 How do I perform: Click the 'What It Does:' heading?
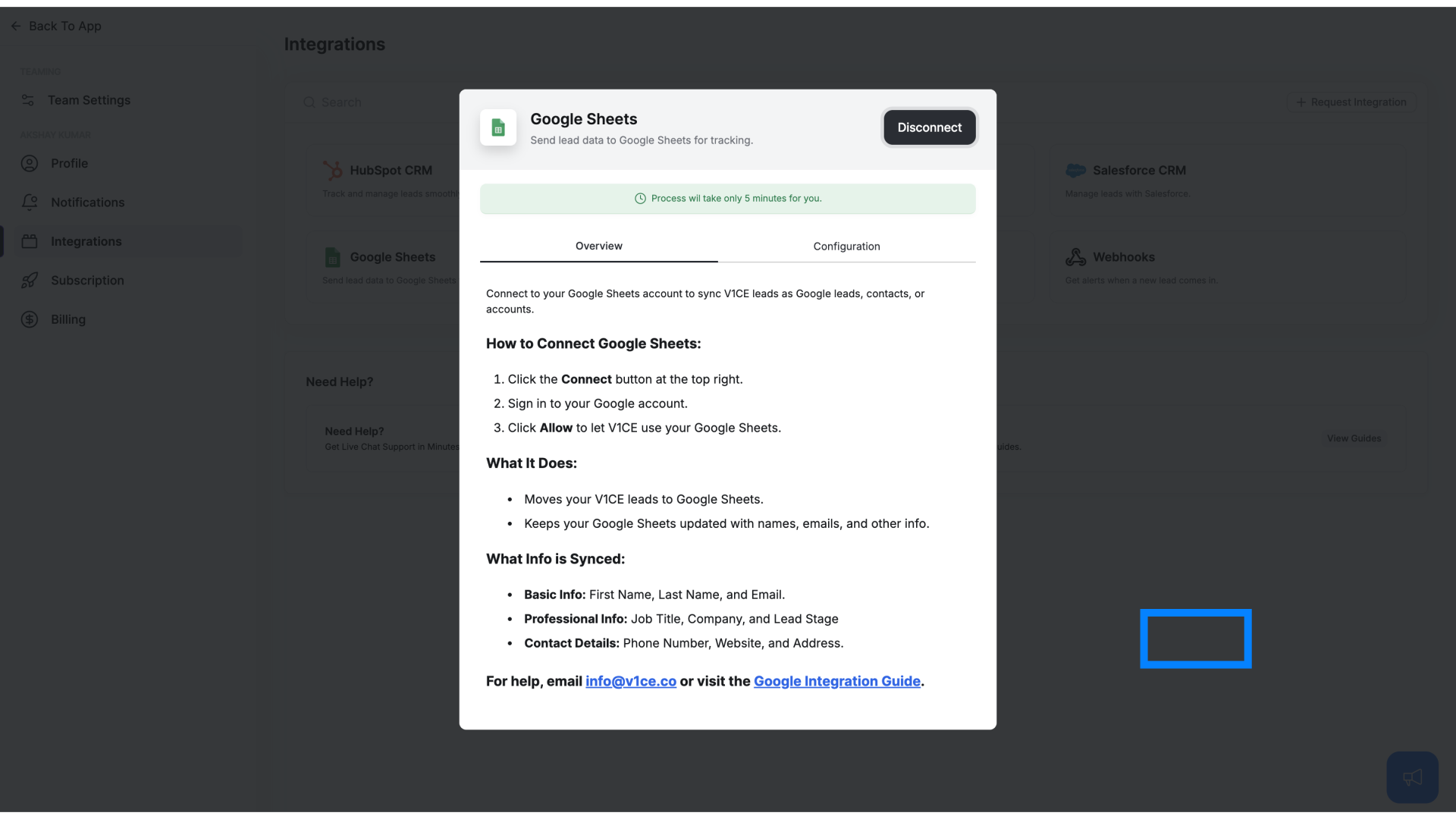pos(531,463)
